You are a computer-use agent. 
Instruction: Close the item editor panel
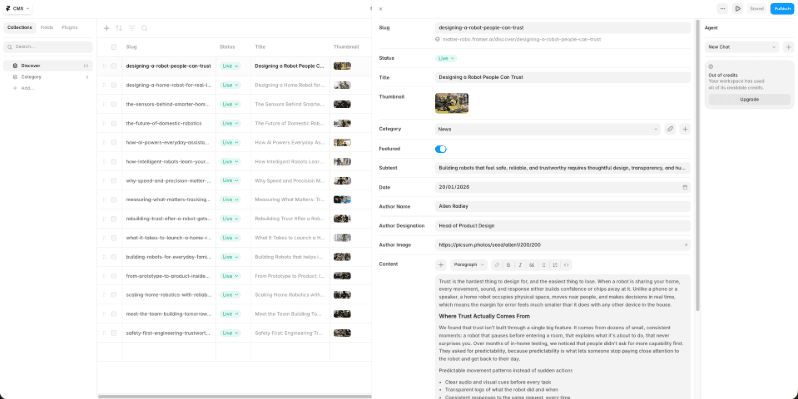coord(381,9)
